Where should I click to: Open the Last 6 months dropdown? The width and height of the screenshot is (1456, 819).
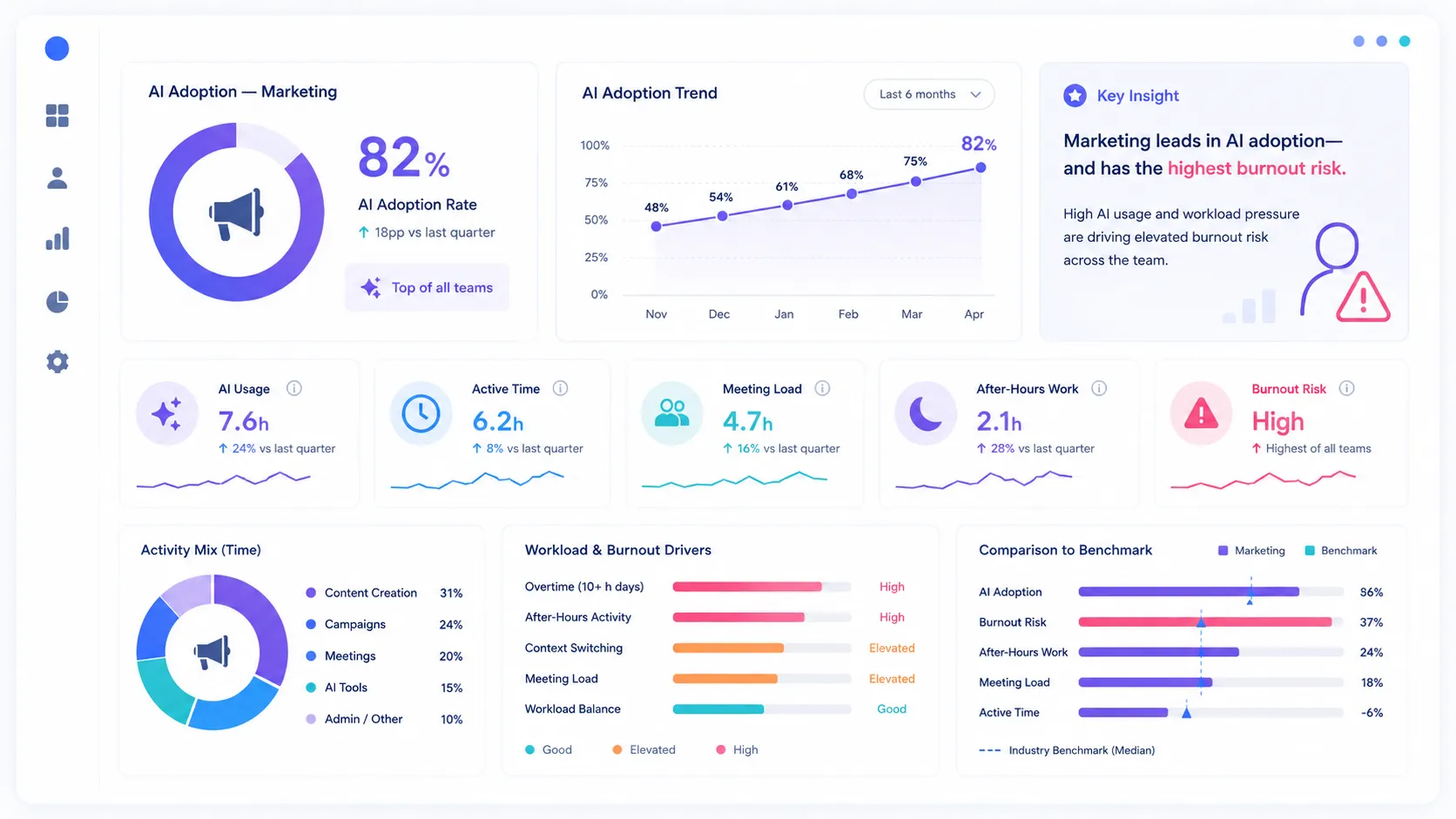(x=929, y=94)
